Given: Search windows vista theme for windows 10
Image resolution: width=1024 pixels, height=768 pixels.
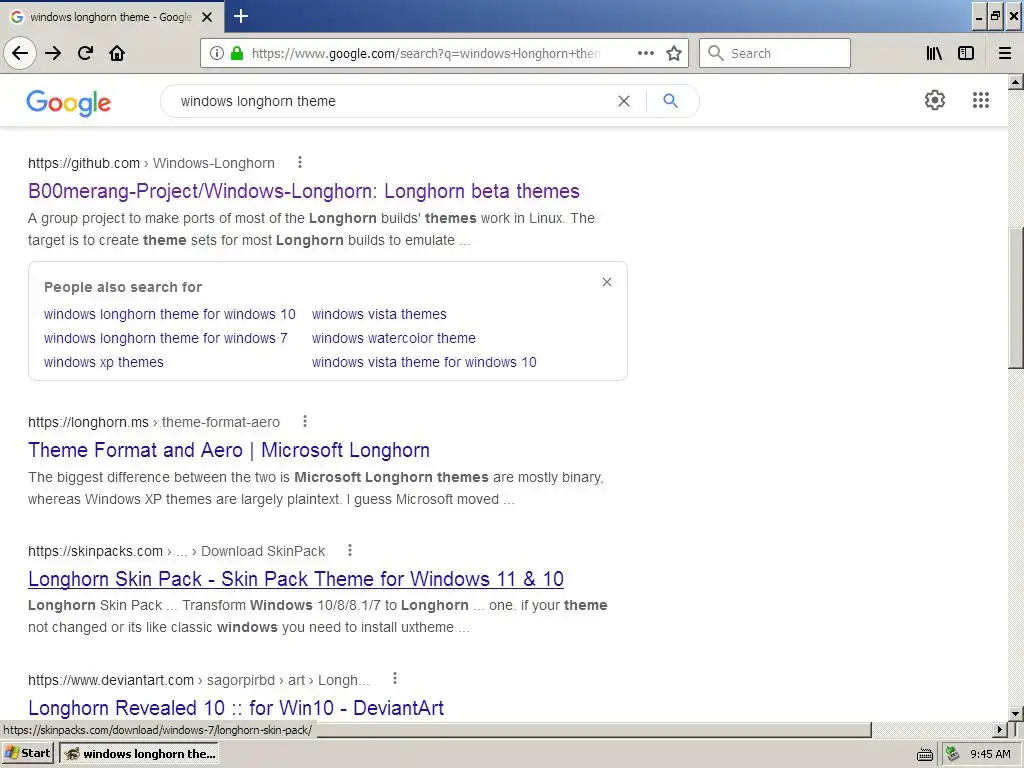Looking at the screenshot, I should [x=424, y=362].
